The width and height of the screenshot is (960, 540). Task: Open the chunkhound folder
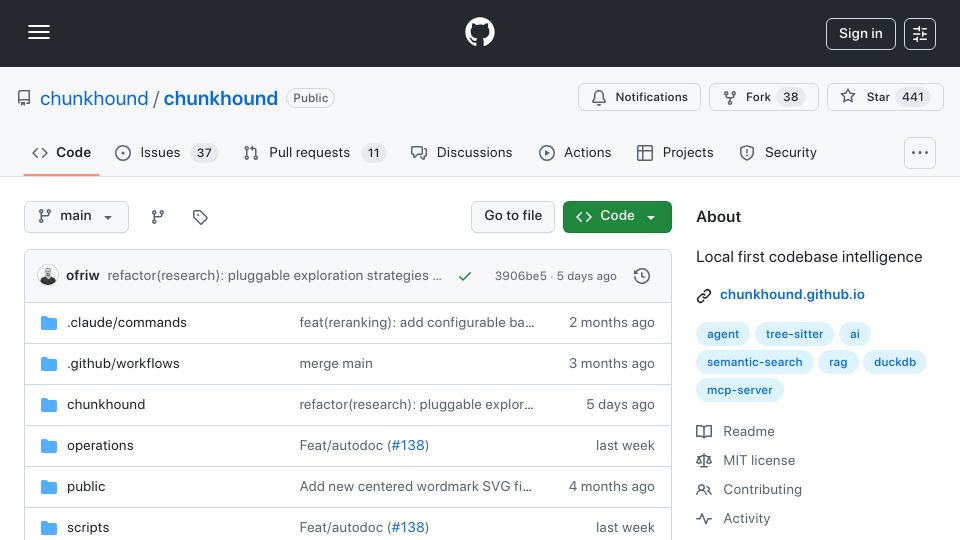(x=106, y=405)
